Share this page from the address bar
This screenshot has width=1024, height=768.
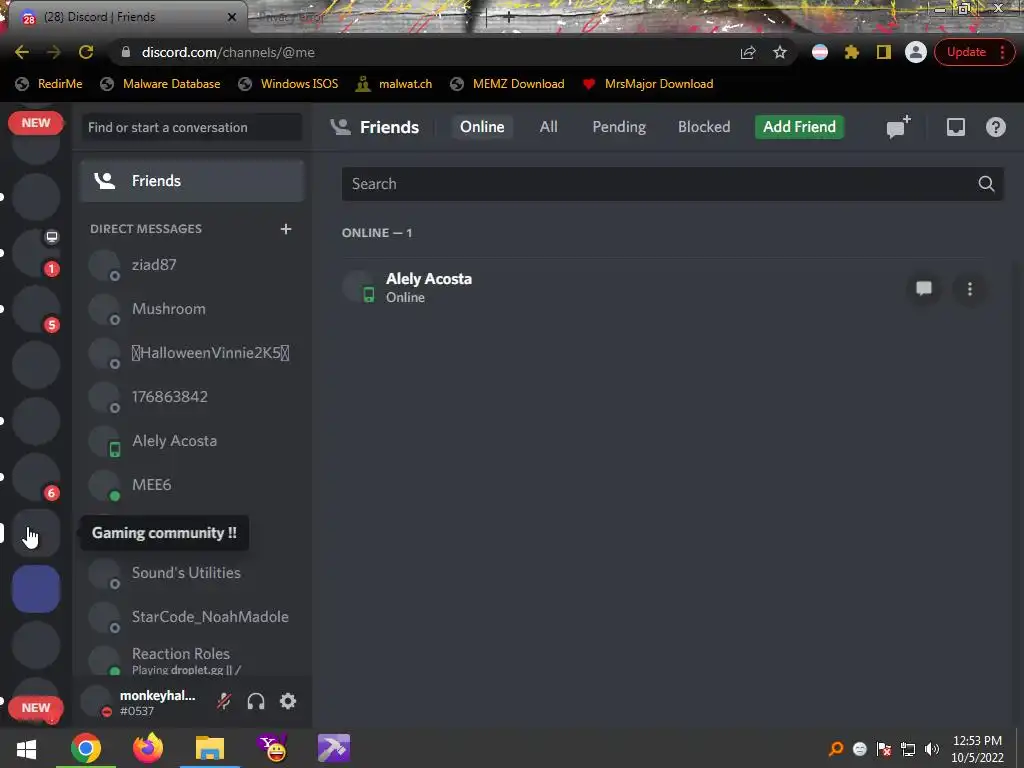748,52
